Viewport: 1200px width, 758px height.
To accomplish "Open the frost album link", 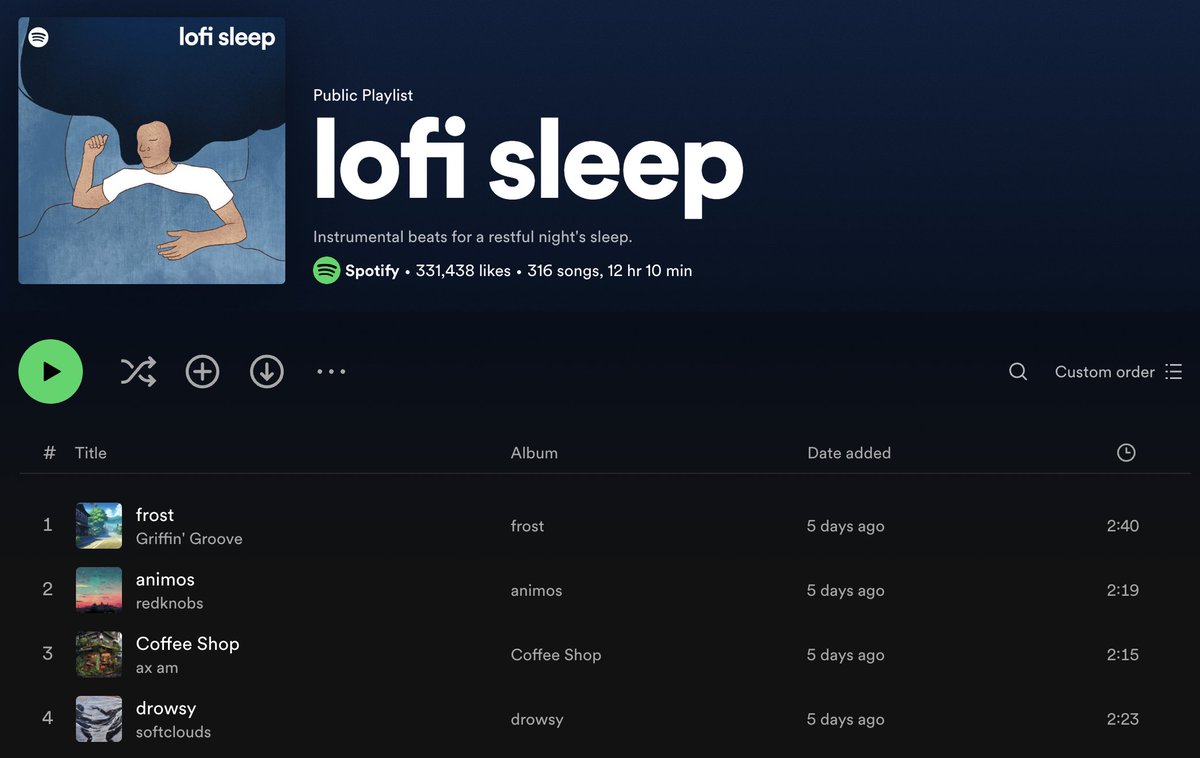I will coord(527,526).
